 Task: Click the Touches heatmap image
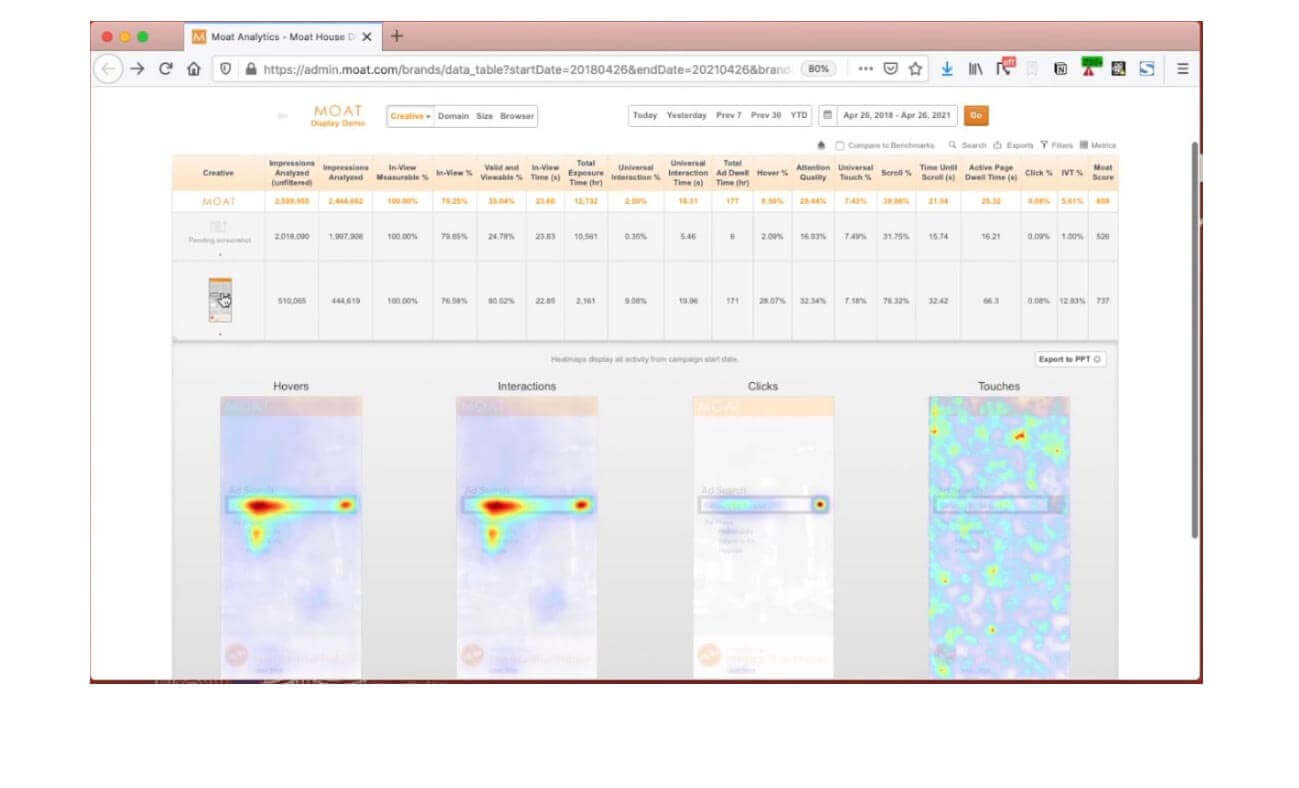(999, 538)
